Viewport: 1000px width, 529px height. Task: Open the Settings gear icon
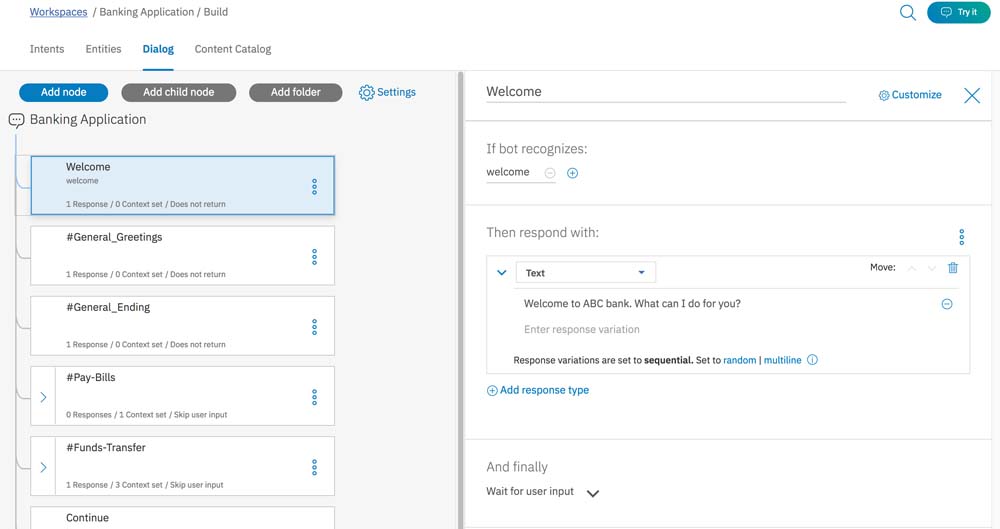tap(367, 92)
